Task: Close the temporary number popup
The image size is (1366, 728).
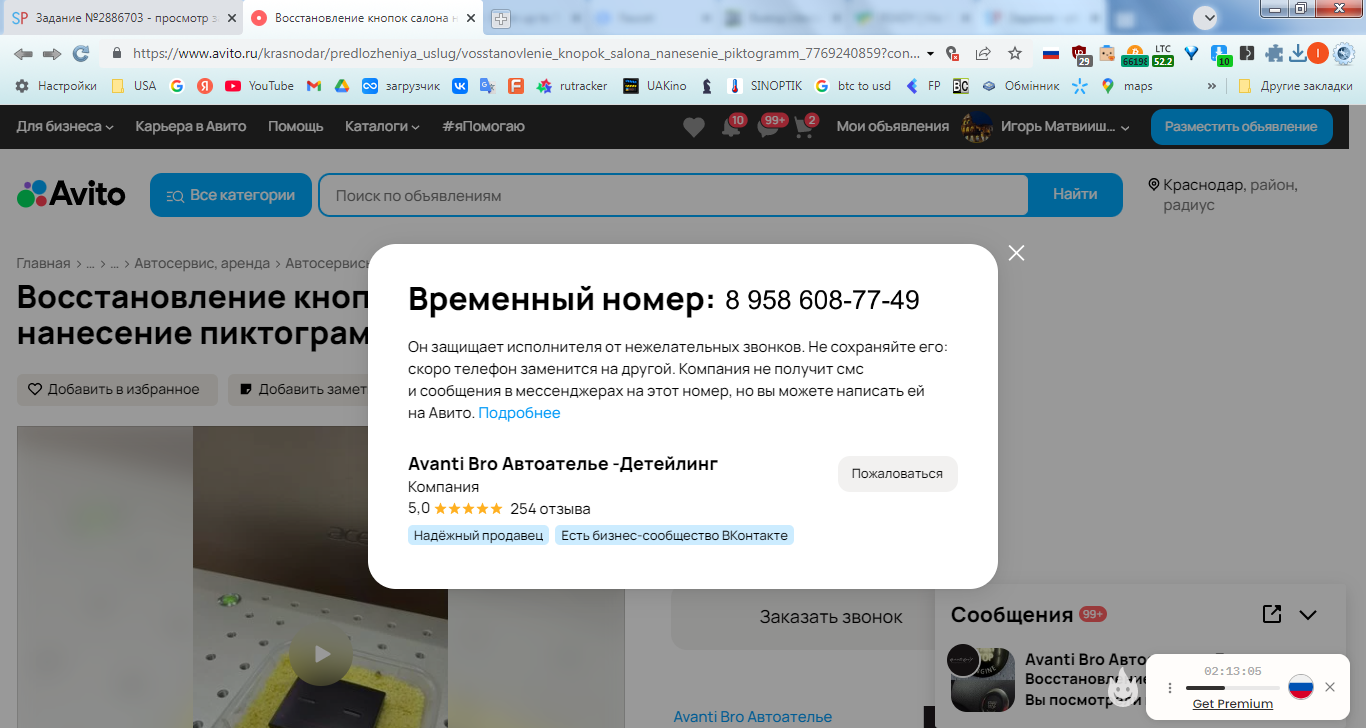Action: click(x=1017, y=253)
